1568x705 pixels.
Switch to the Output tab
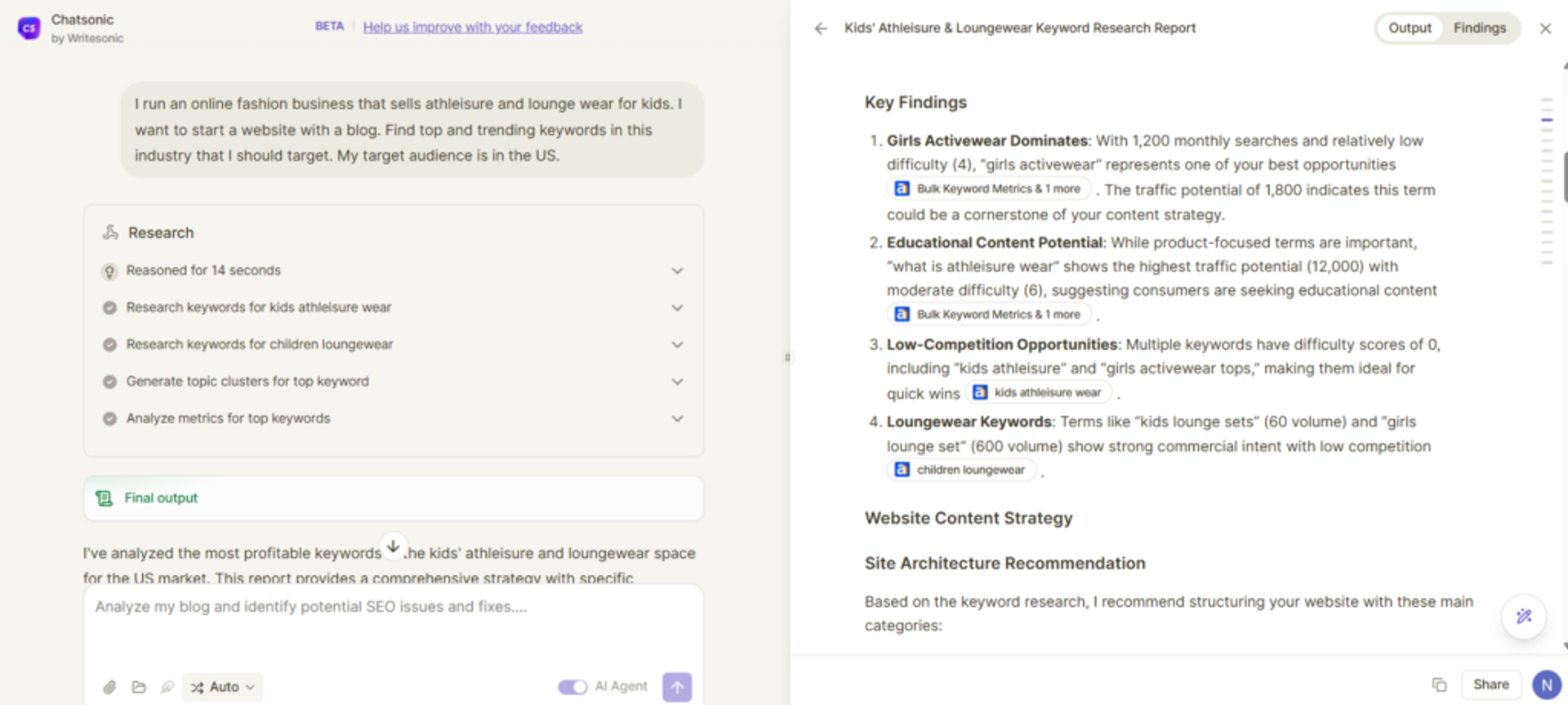(x=1410, y=28)
